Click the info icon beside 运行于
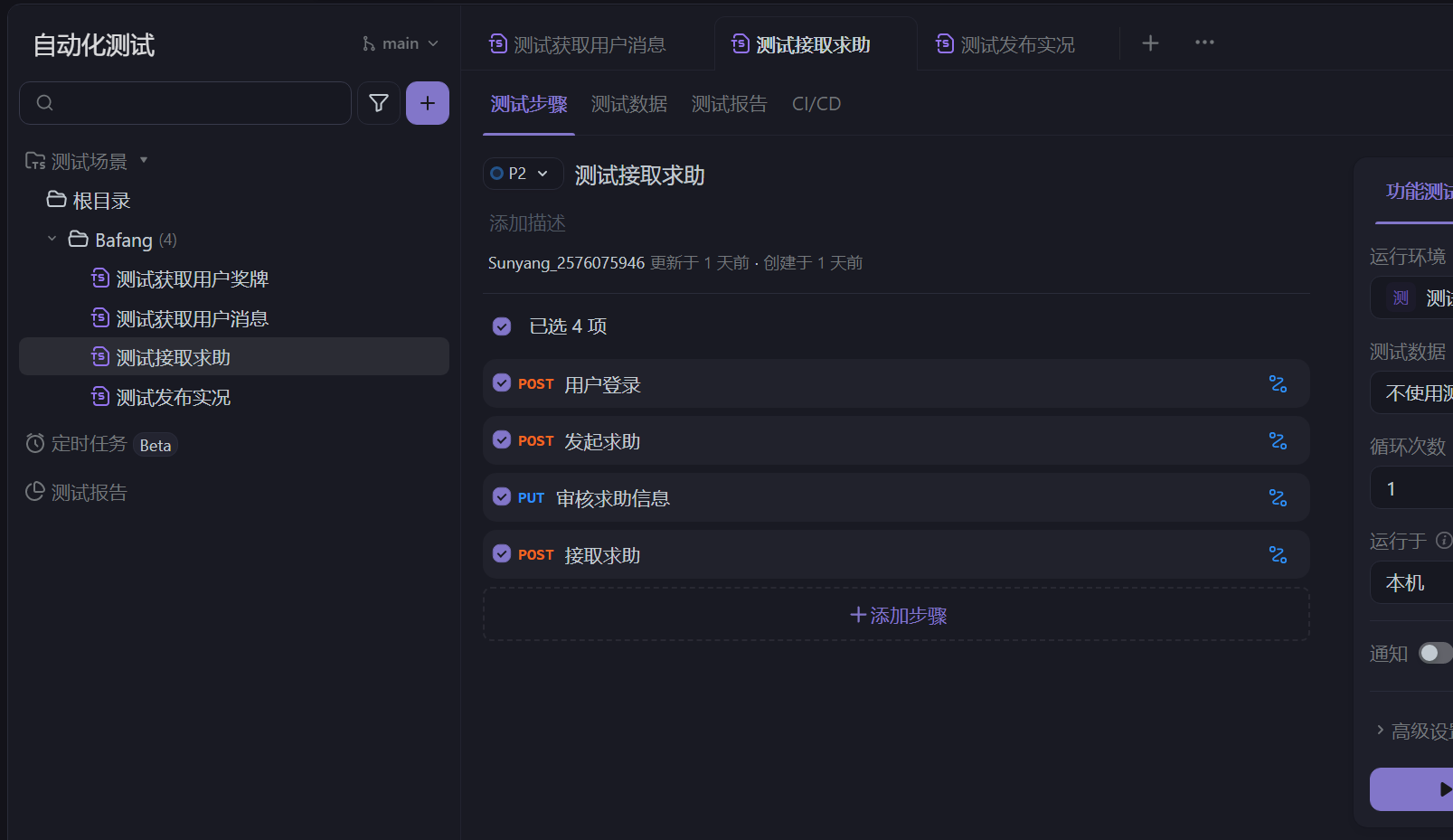This screenshot has height=840, width=1453. tap(1444, 541)
